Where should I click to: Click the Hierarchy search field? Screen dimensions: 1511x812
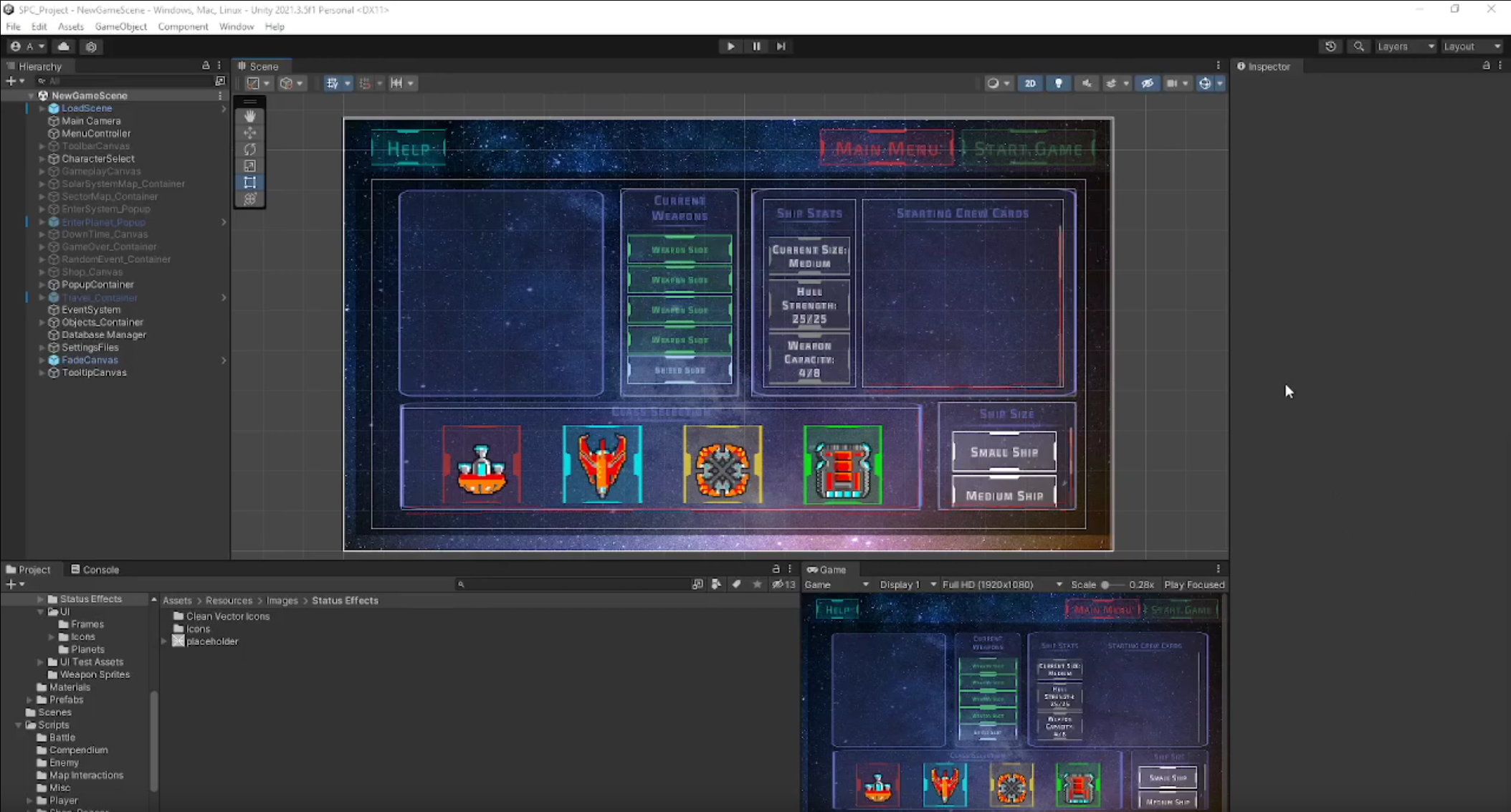123,81
